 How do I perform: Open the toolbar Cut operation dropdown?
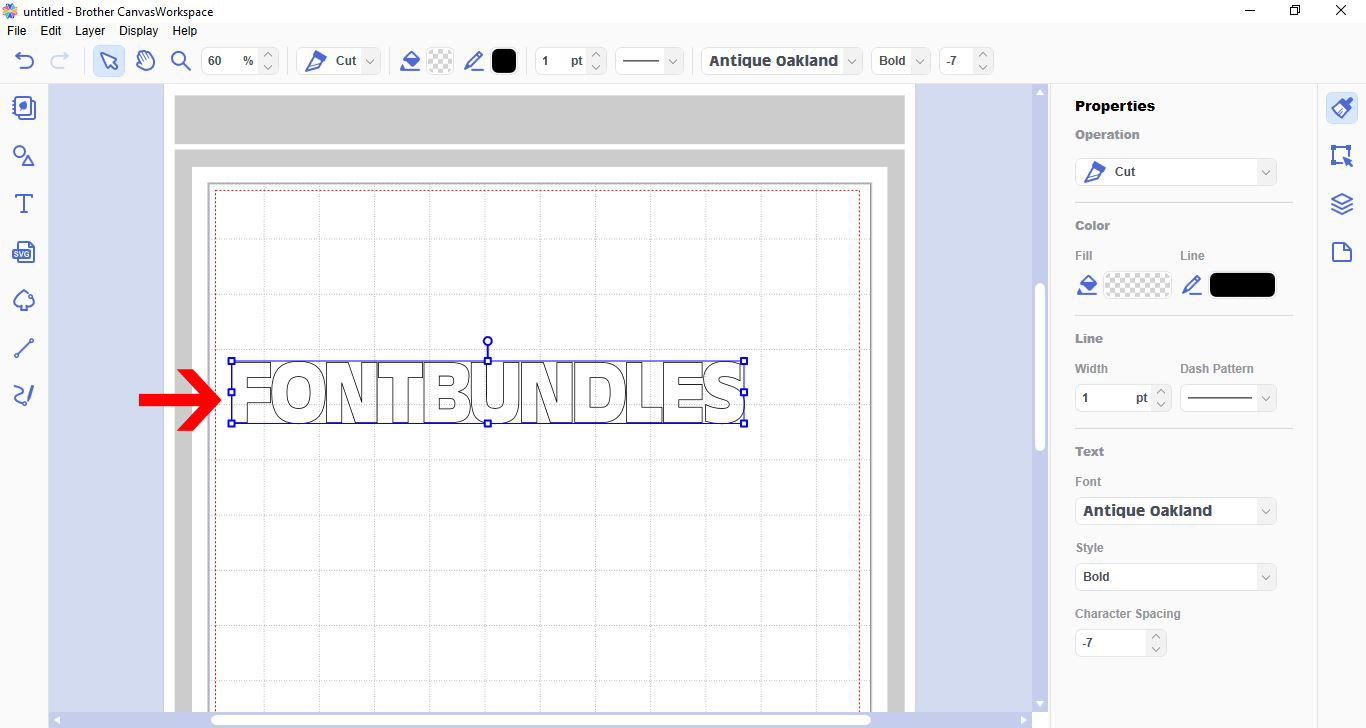(339, 61)
